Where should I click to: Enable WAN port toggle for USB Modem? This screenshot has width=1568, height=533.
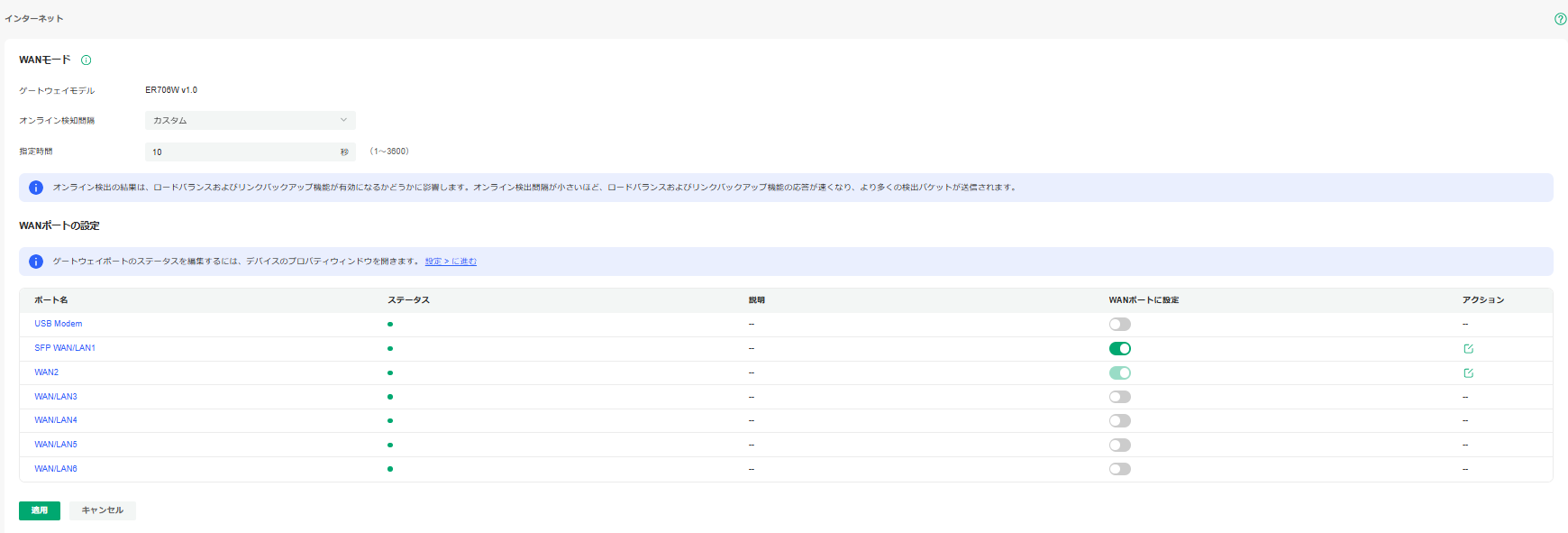(1120, 325)
